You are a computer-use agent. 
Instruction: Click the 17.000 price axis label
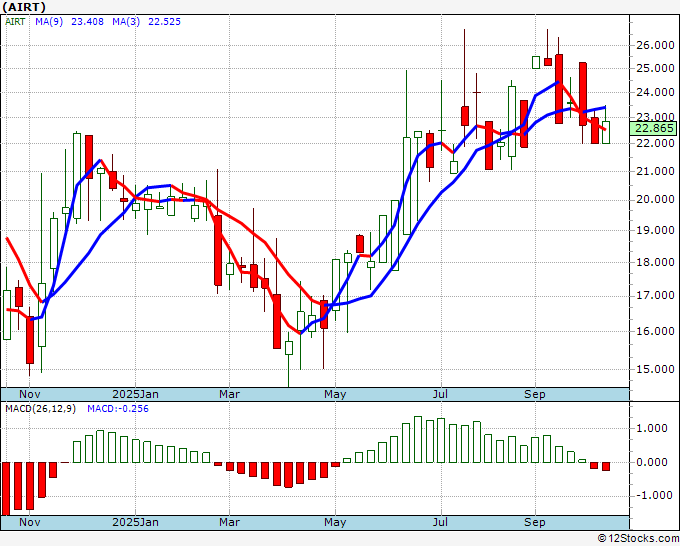tap(654, 295)
